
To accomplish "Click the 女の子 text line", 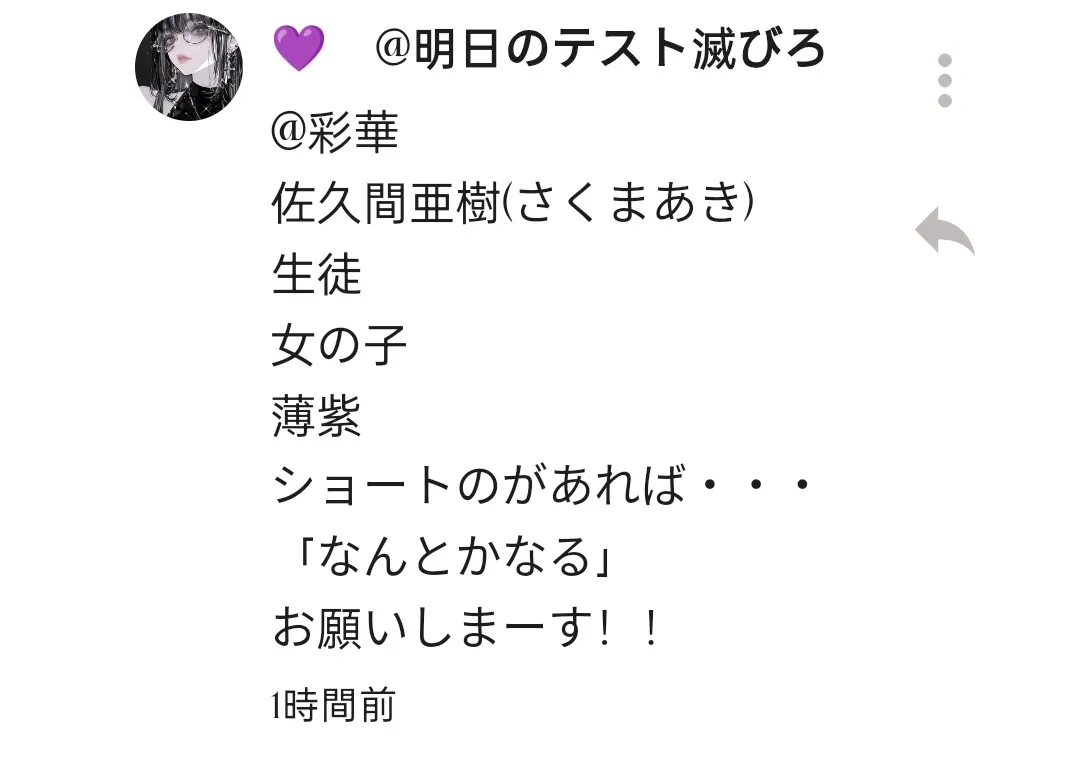I will click(x=339, y=345).
